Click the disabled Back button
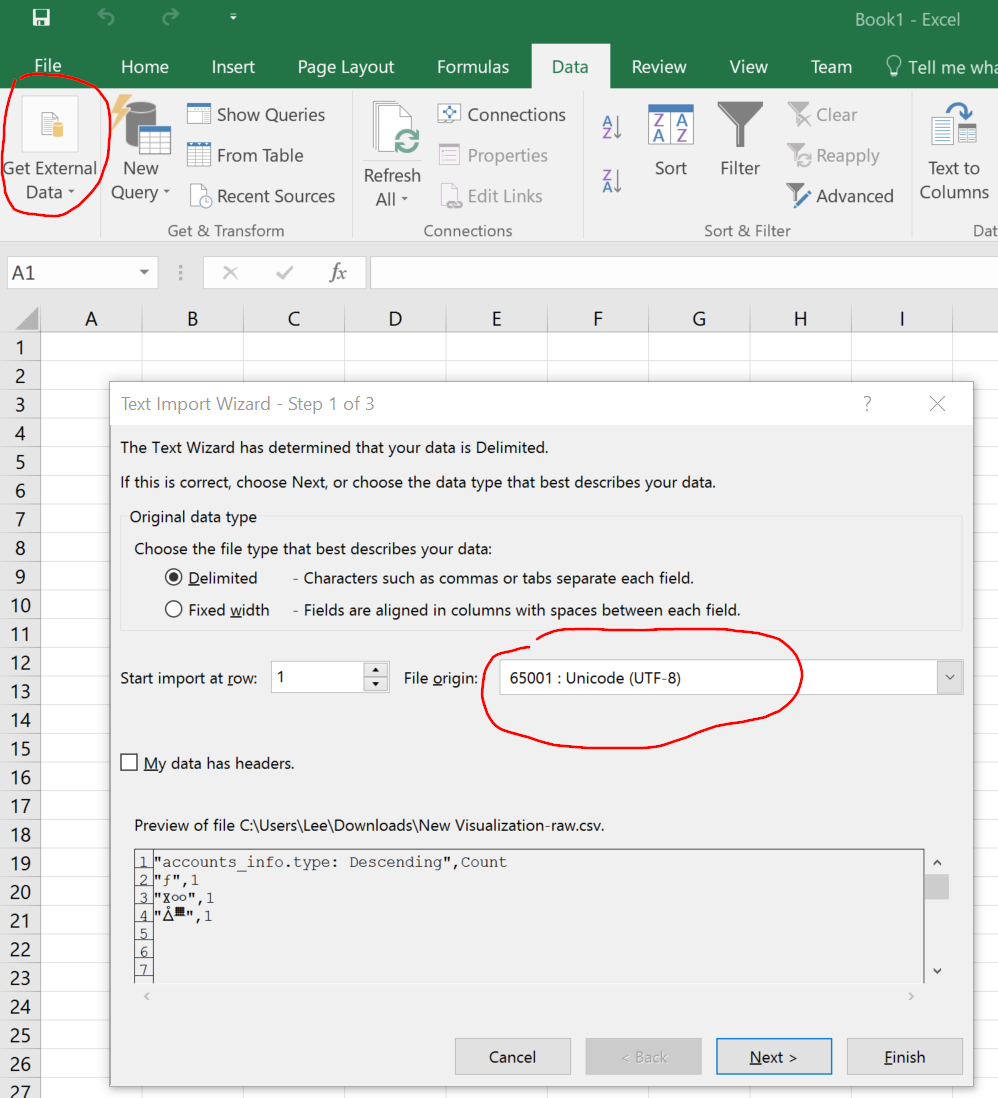 [644, 1056]
